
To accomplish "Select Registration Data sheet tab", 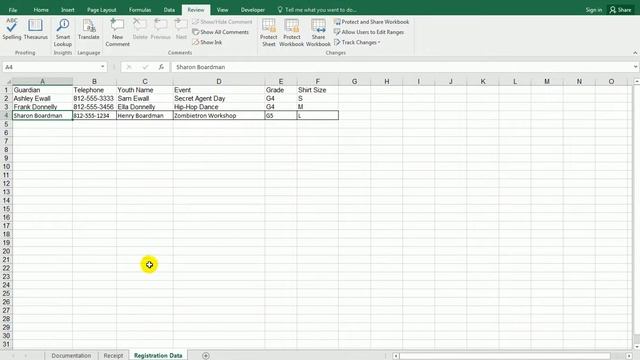I will (x=158, y=356).
